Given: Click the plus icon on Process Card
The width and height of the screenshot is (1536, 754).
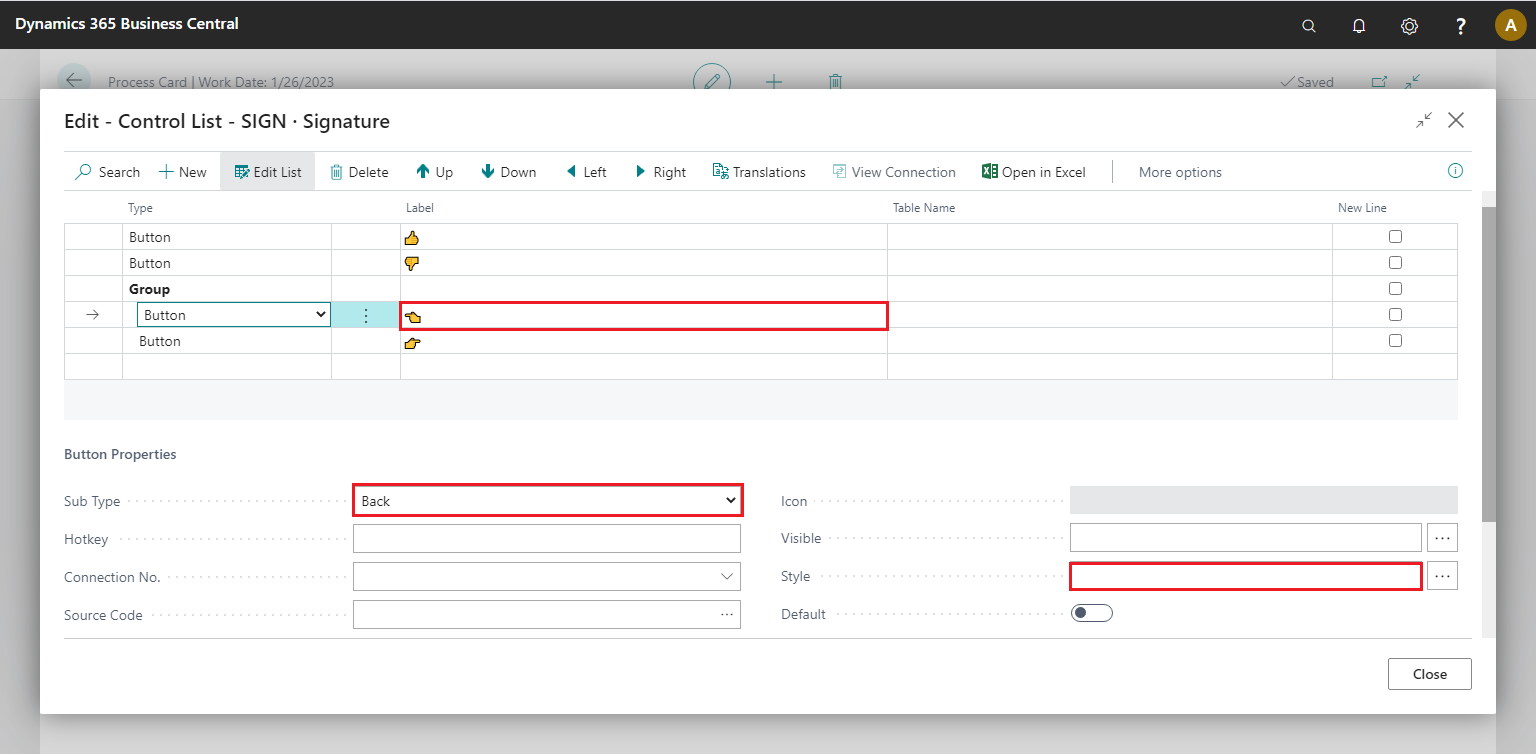Looking at the screenshot, I should (x=774, y=82).
